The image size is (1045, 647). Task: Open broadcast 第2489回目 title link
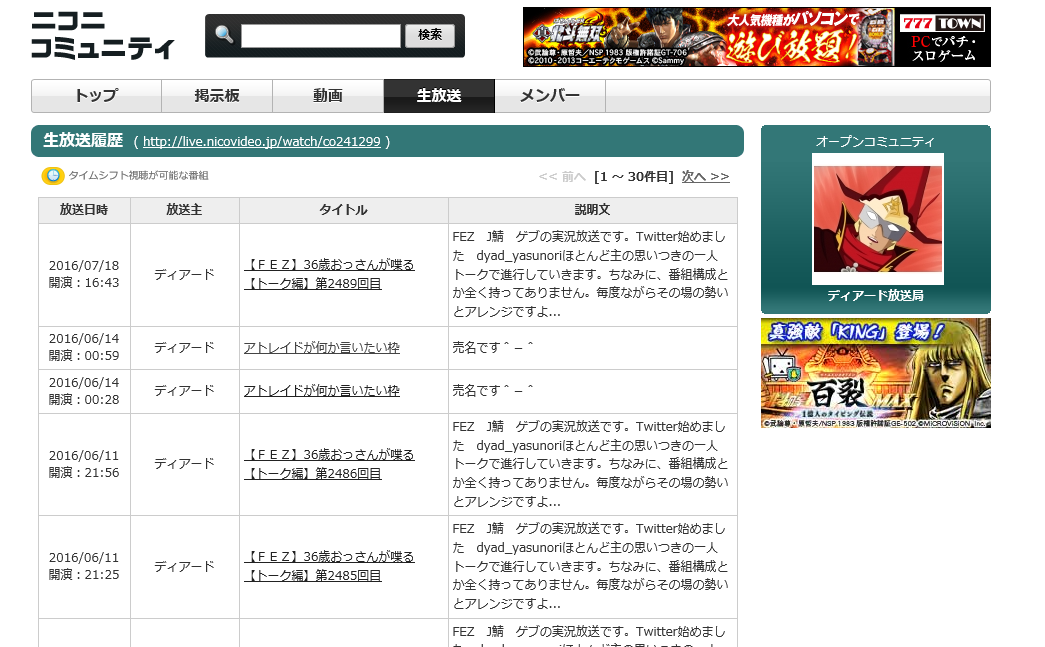(x=329, y=274)
